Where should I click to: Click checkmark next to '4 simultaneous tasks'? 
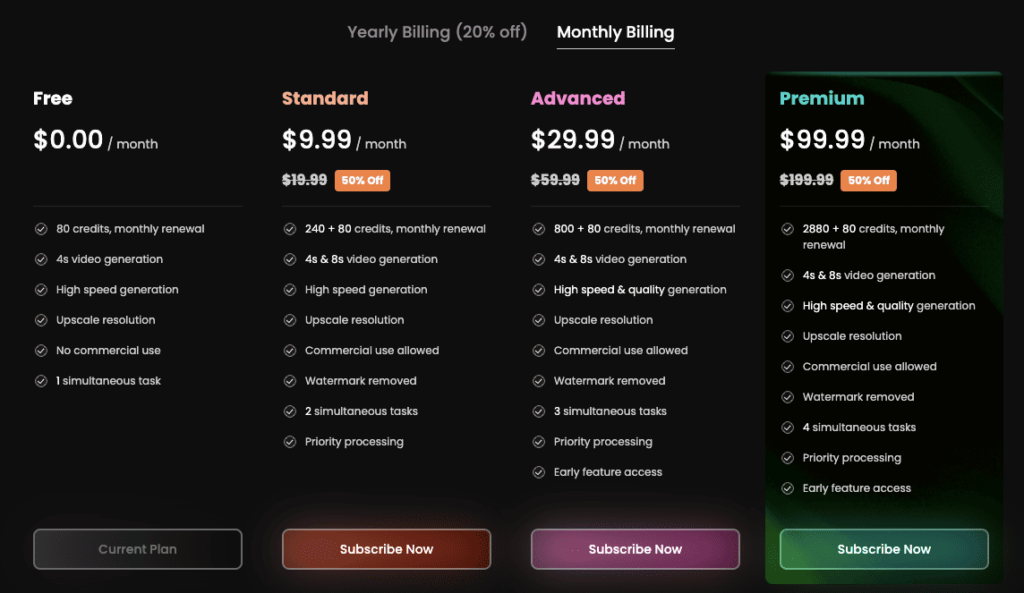pyautogui.click(x=788, y=428)
